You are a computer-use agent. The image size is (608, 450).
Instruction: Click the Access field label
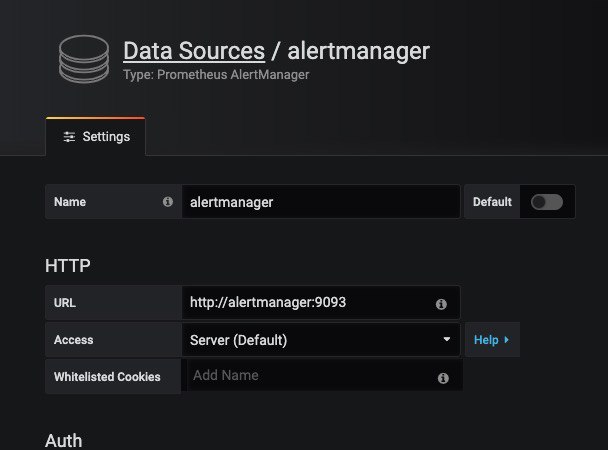tap(74, 340)
